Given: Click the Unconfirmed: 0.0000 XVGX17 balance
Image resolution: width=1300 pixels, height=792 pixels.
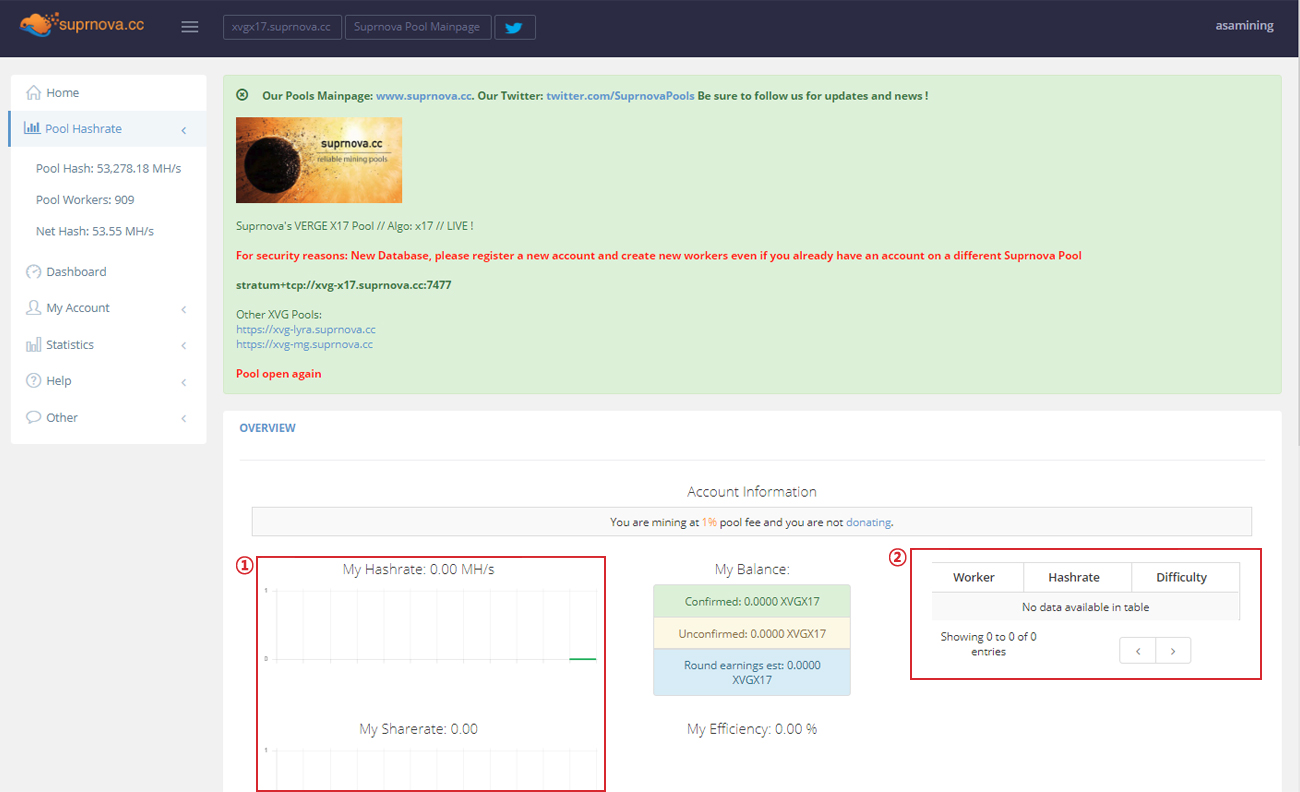Looking at the screenshot, I should coord(752,634).
